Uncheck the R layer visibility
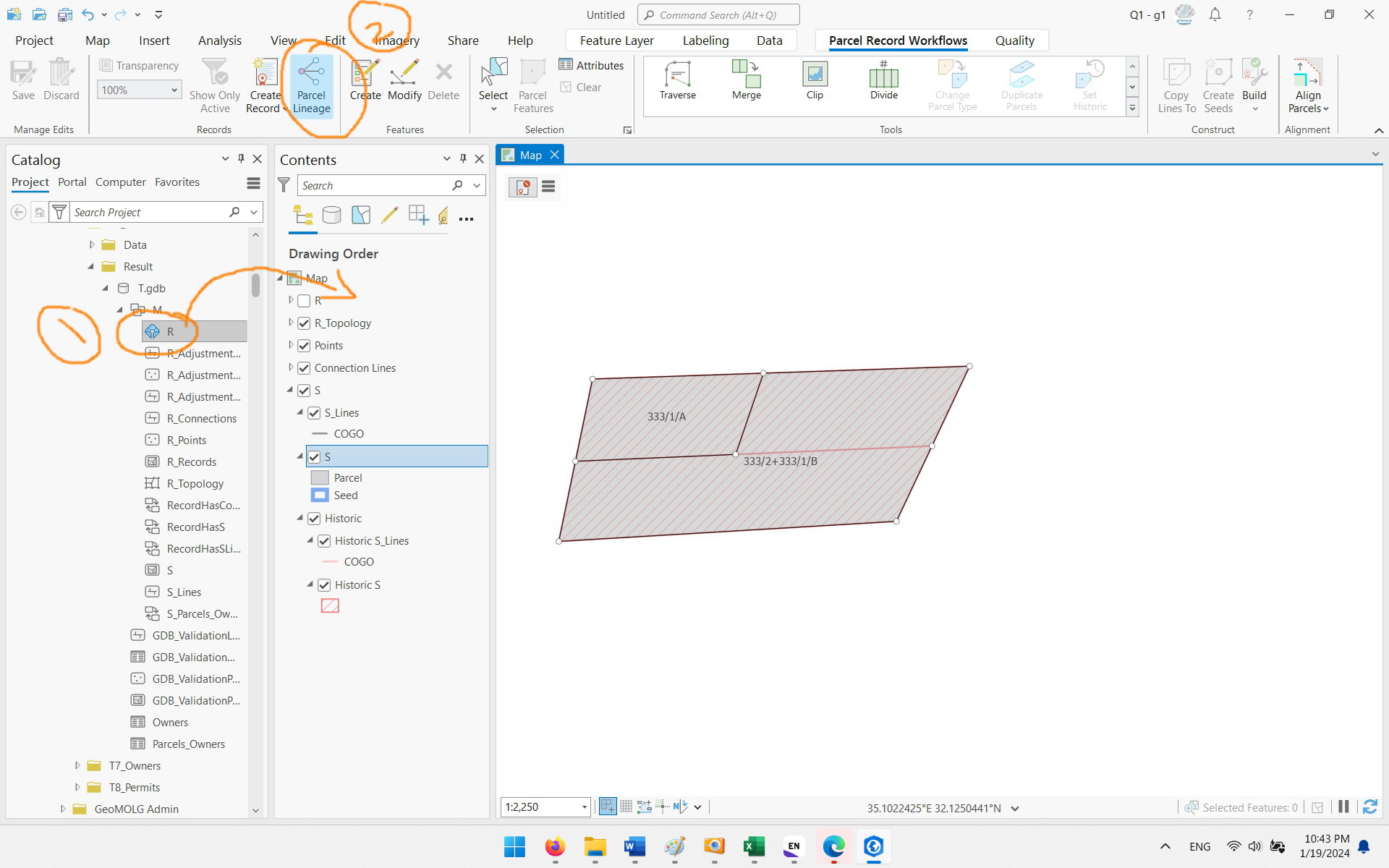The width and height of the screenshot is (1389, 868). [x=303, y=301]
